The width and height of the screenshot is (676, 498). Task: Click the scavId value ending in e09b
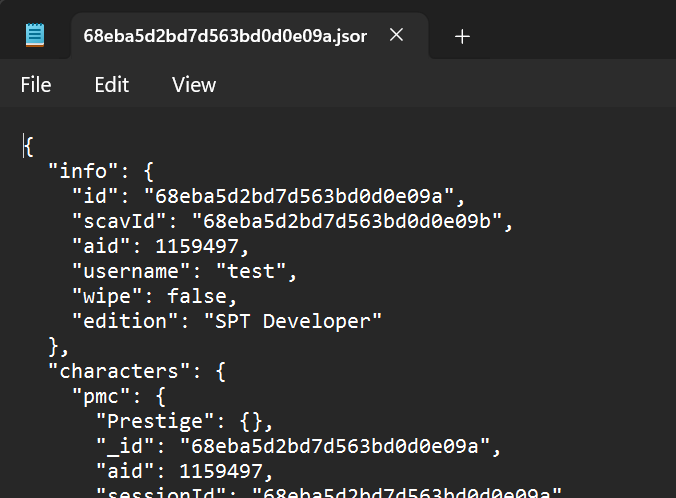coord(351,221)
